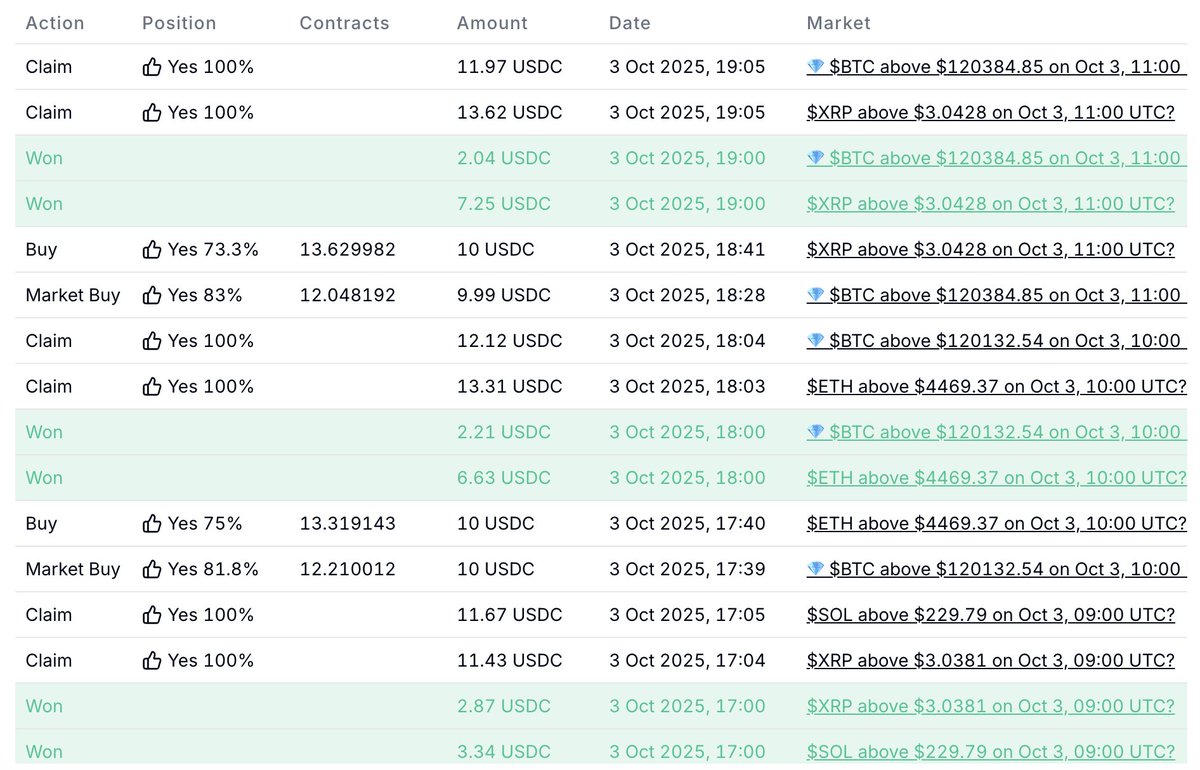Click diamond icon in the 17:39 Market Buy row
This screenshot has width=1200, height=770.
pyautogui.click(x=816, y=569)
